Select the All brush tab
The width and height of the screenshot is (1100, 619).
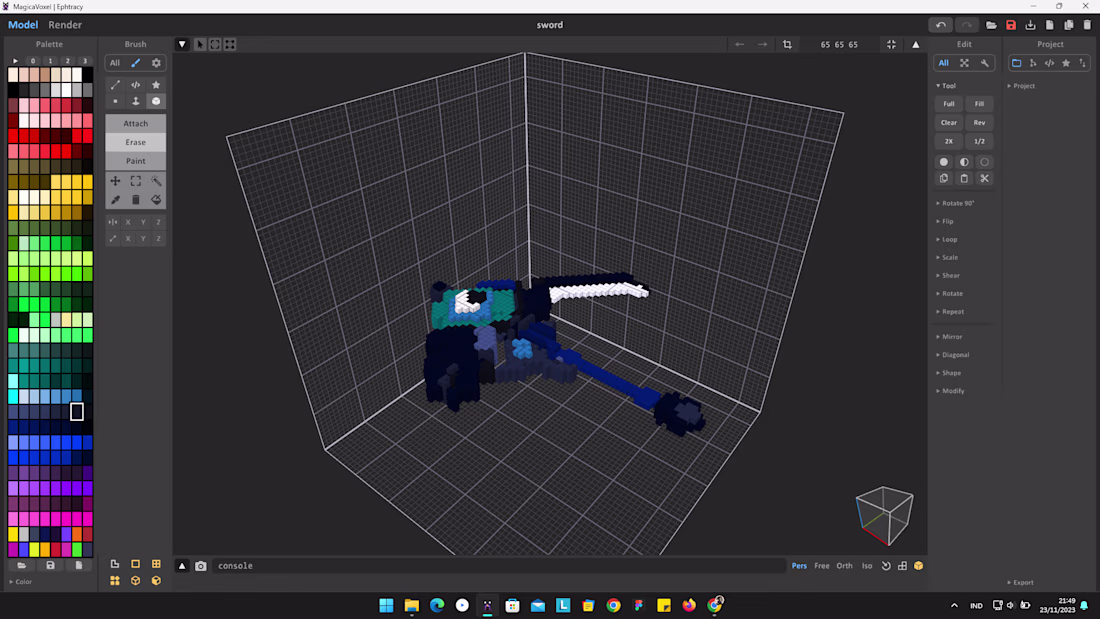[x=115, y=63]
